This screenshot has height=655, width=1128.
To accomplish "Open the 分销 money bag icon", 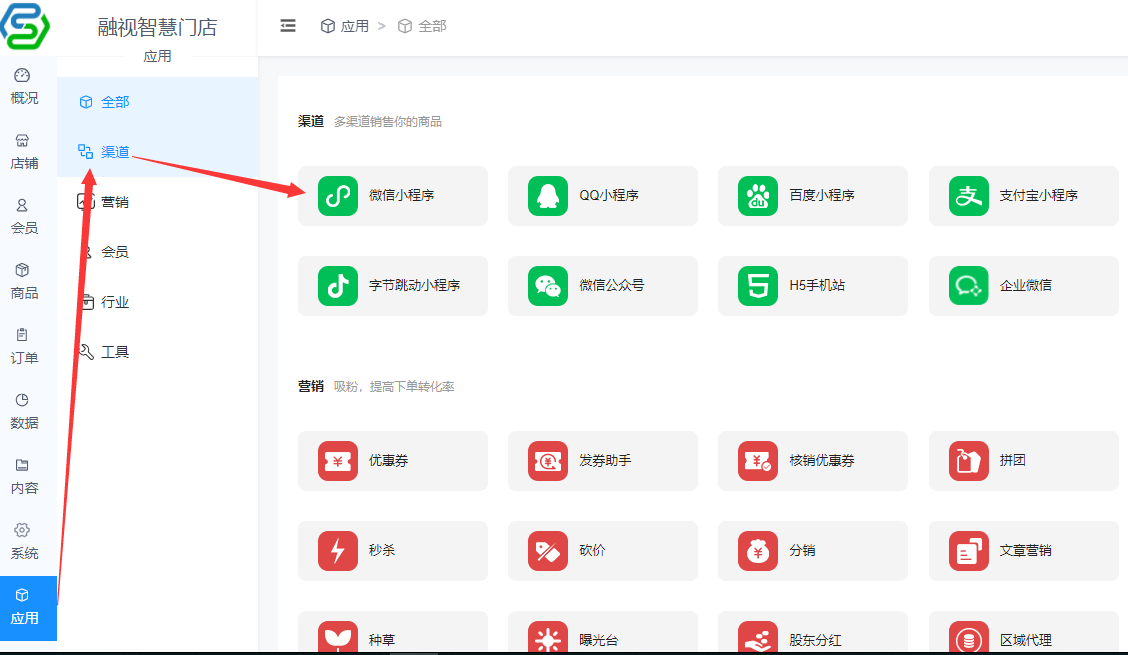I will pos(758,551).
